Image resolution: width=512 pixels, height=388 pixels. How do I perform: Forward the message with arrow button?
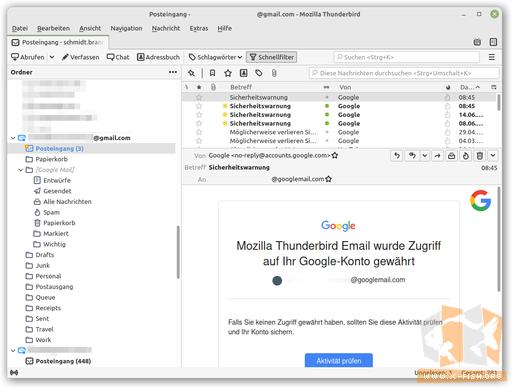pyautogui.click(x=437, y=156)
